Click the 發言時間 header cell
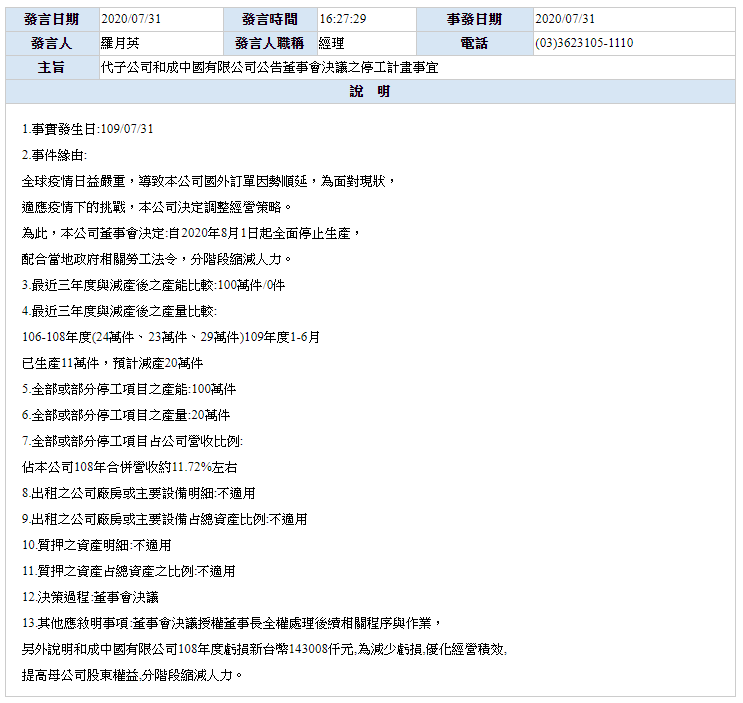The width and height of the screenshot is (743, 703). (x=270, y=19)
